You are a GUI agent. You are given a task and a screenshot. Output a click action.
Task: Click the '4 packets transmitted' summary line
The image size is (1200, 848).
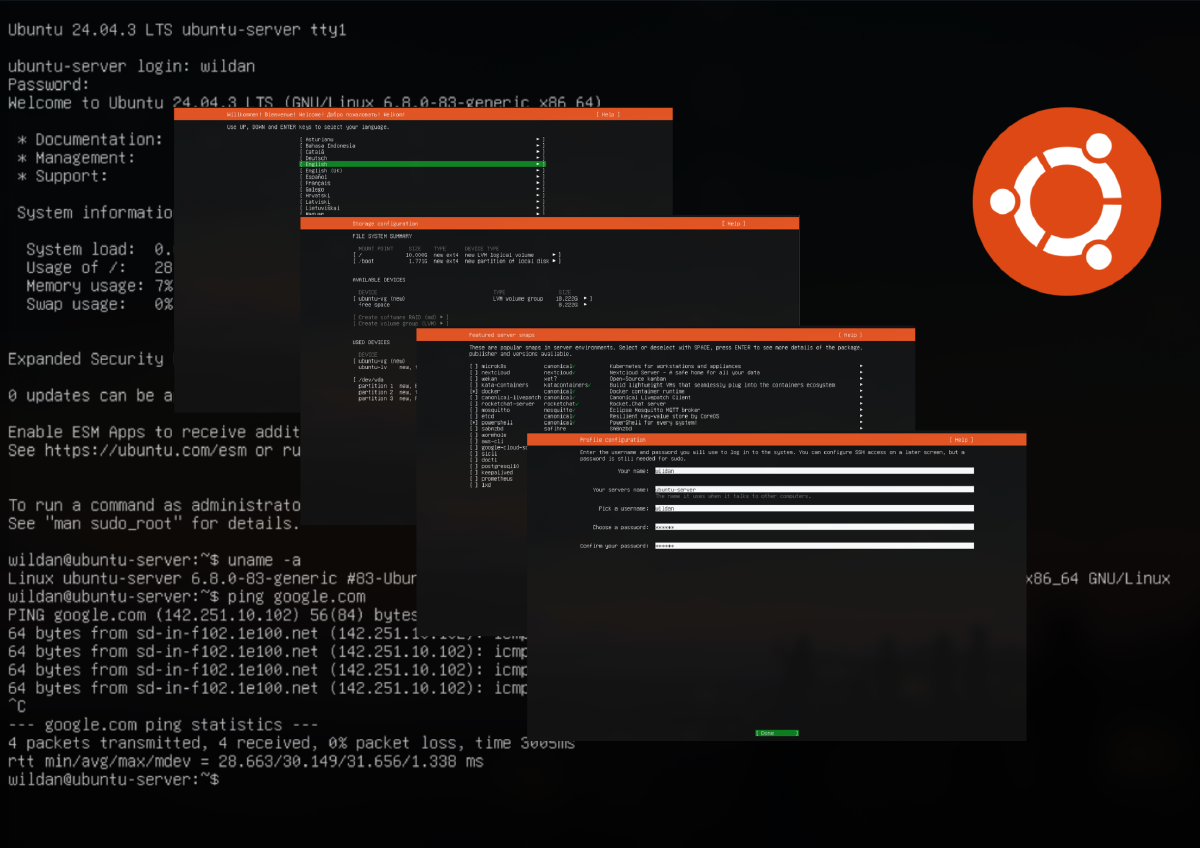pos(291,743)
